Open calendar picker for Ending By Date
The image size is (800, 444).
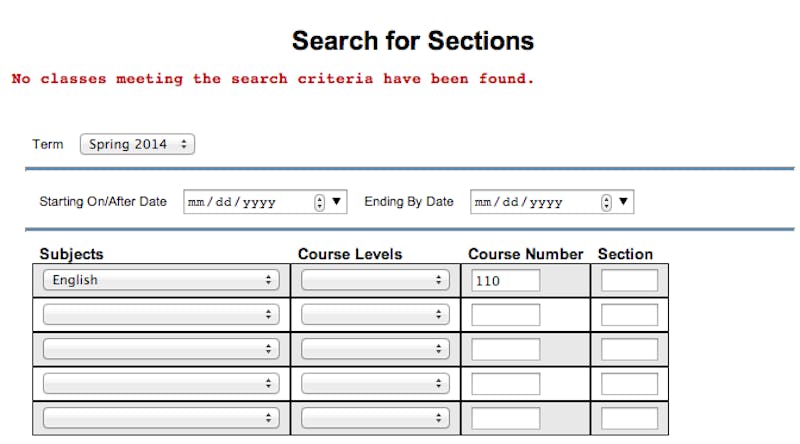(x=624, y=202)
